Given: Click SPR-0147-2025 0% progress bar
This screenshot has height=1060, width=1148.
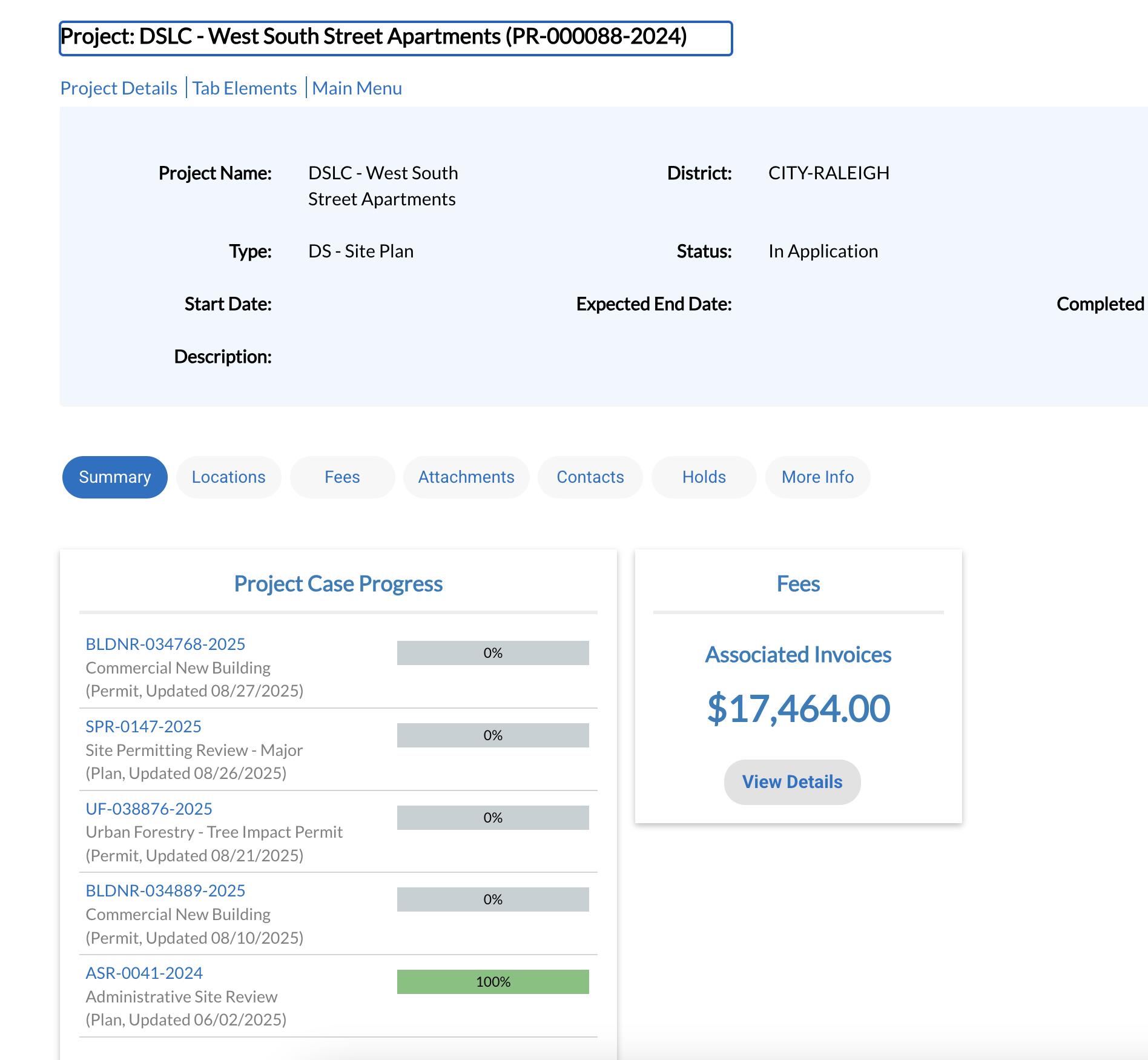Looking at the screenshot, I should [493, 735].
